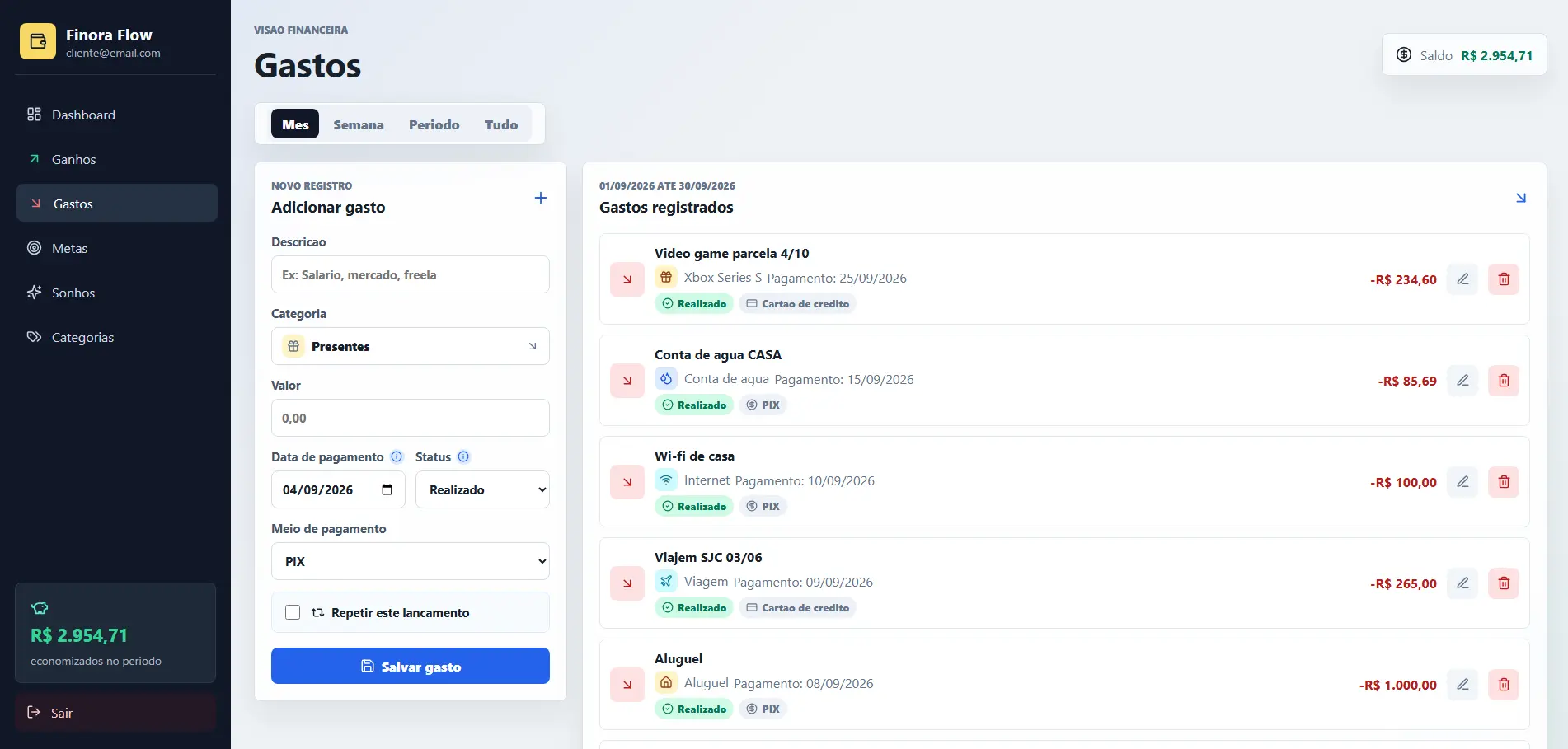Click the gift icon in Video game row
This screenshot has height=749, width=1568.
666,278
